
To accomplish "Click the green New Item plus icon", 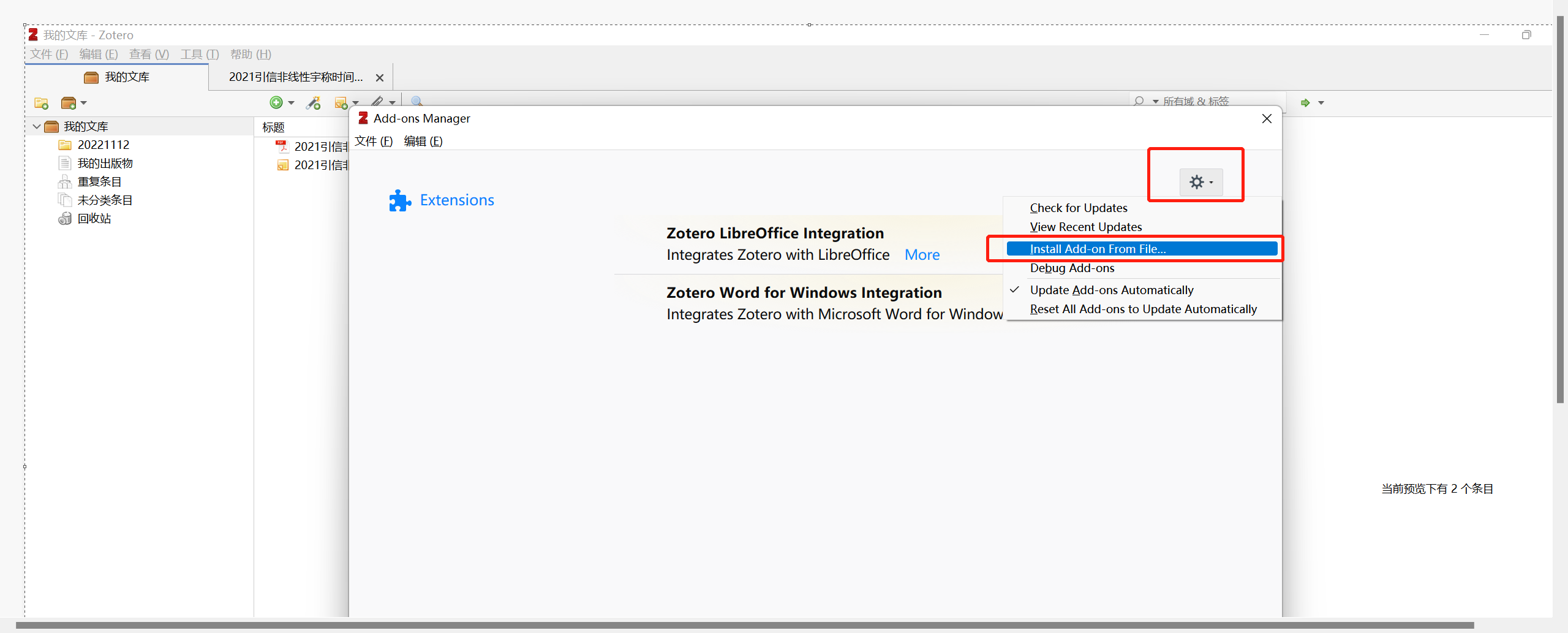I will [276, 102].
